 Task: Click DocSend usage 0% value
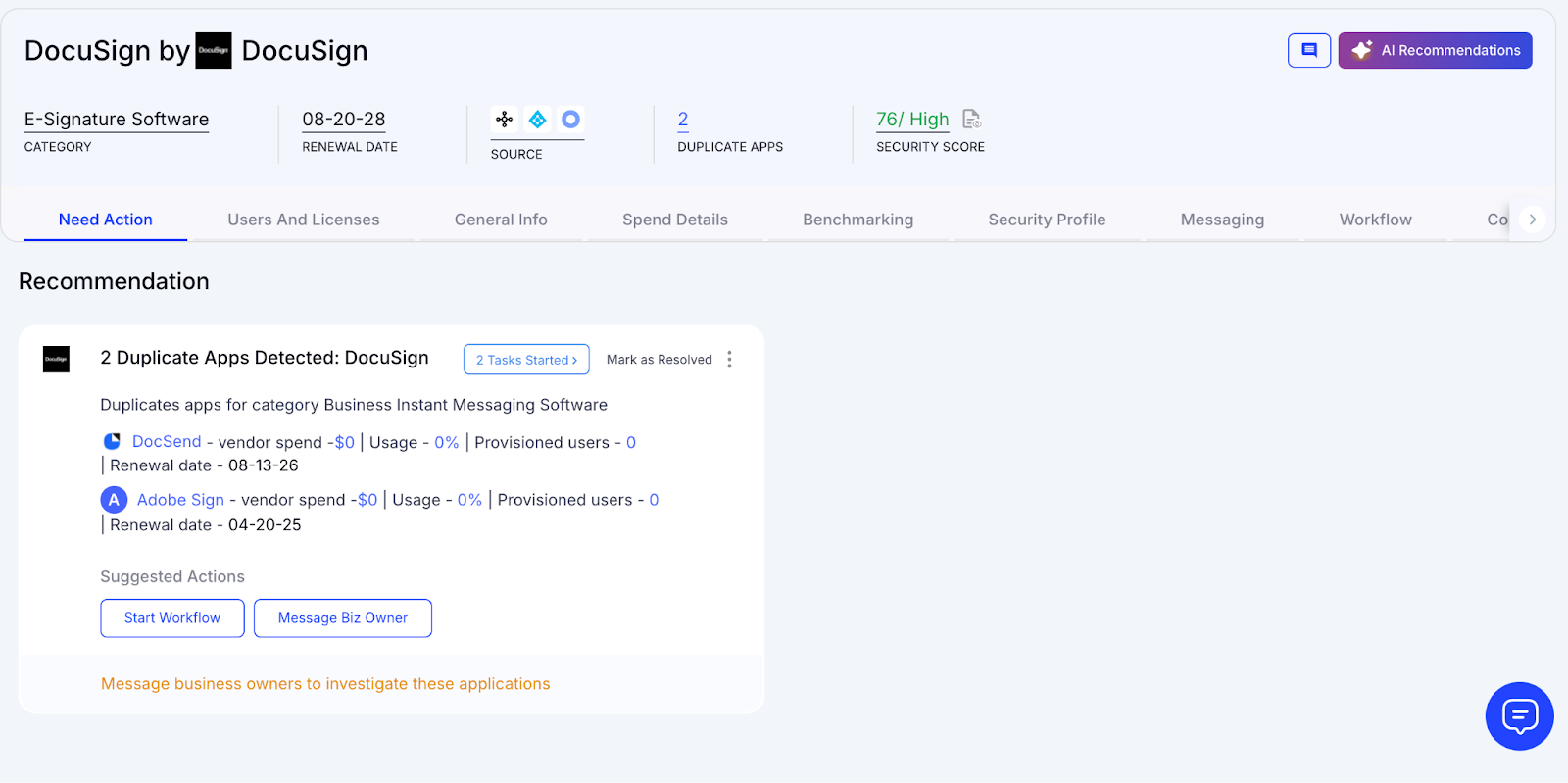pyautogui.click(x=447, y=443)
